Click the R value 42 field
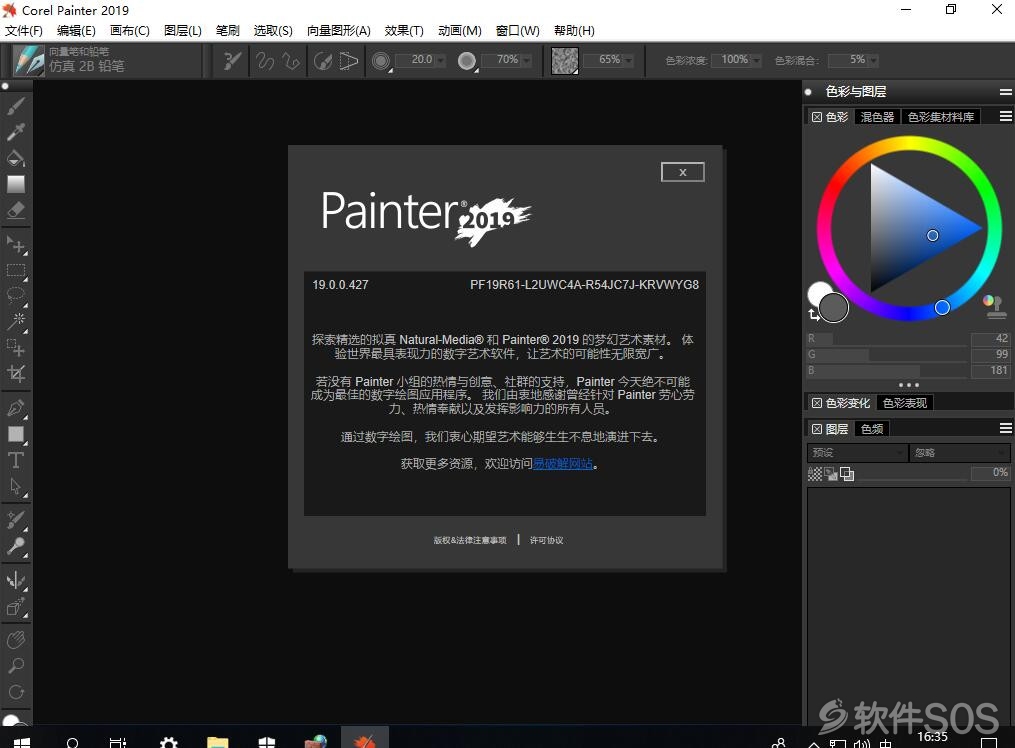 click(x=990, y=338)
